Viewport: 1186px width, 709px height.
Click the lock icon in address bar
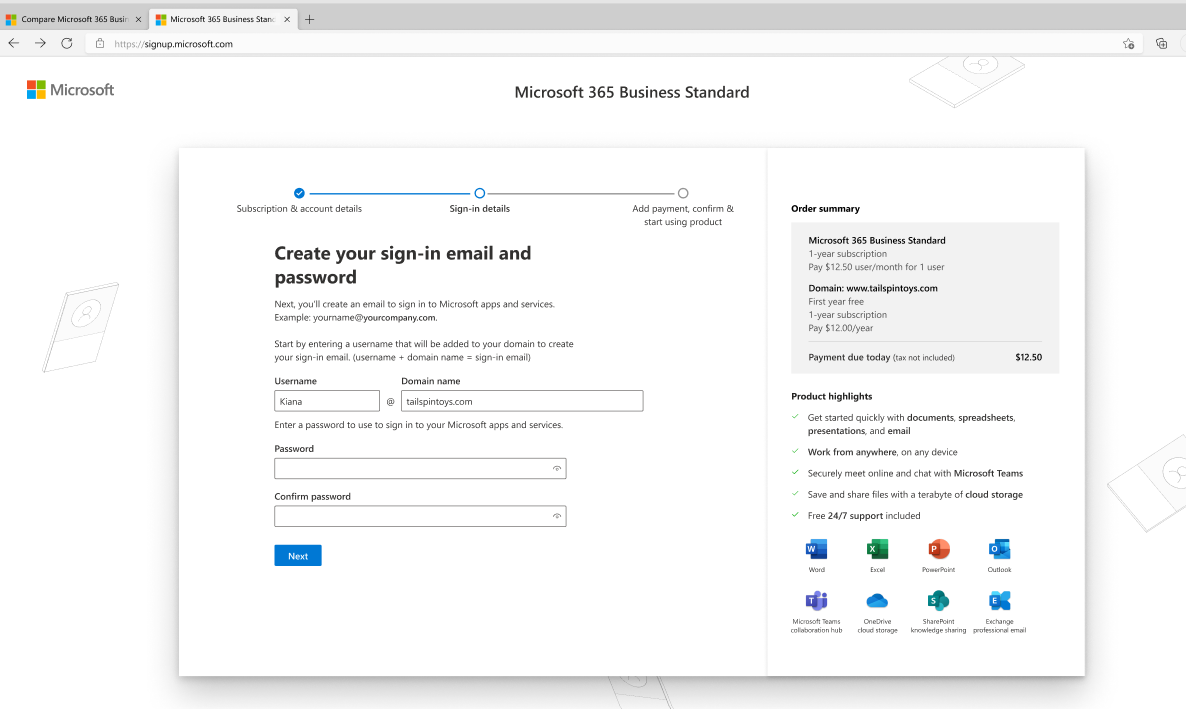coord(100,43)
